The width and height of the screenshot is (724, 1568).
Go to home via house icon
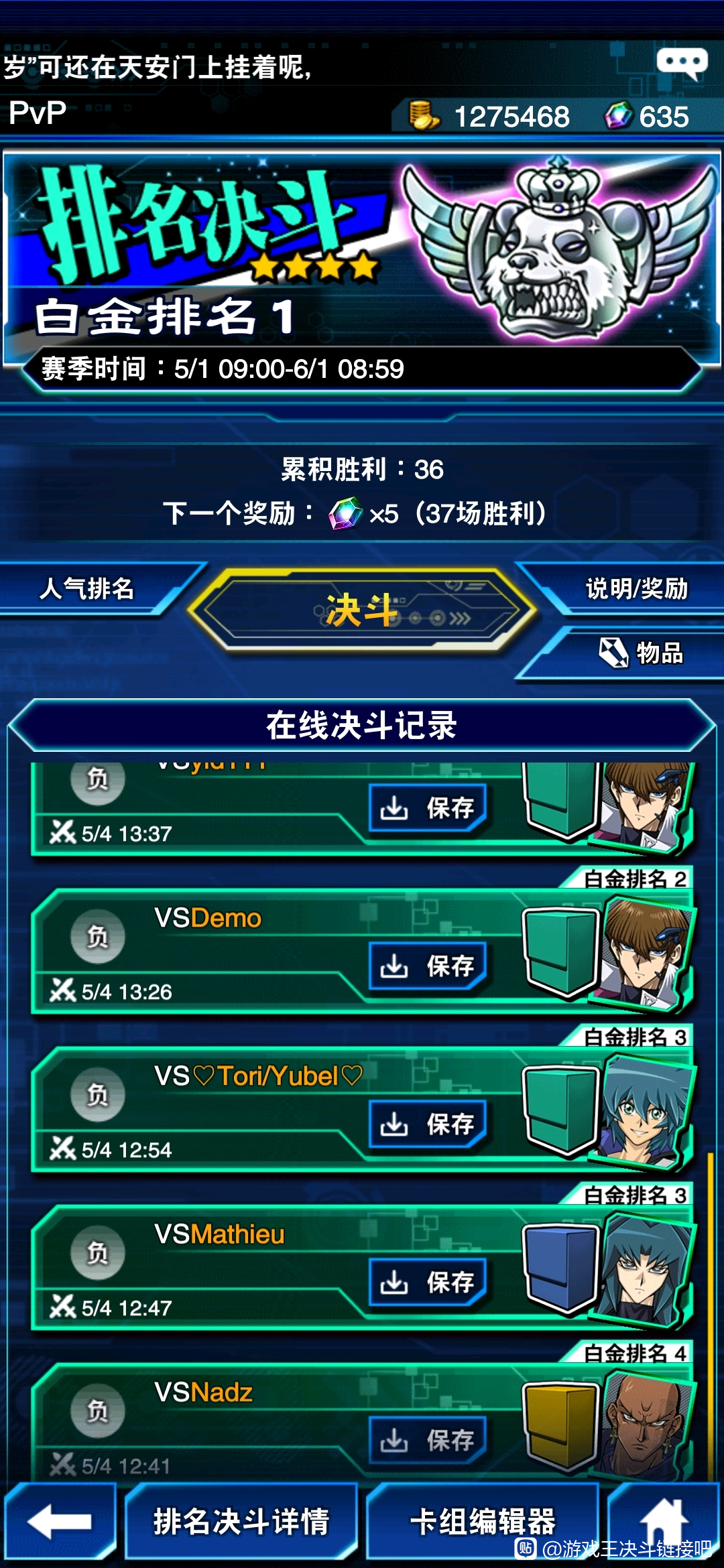coord(664,1522)
